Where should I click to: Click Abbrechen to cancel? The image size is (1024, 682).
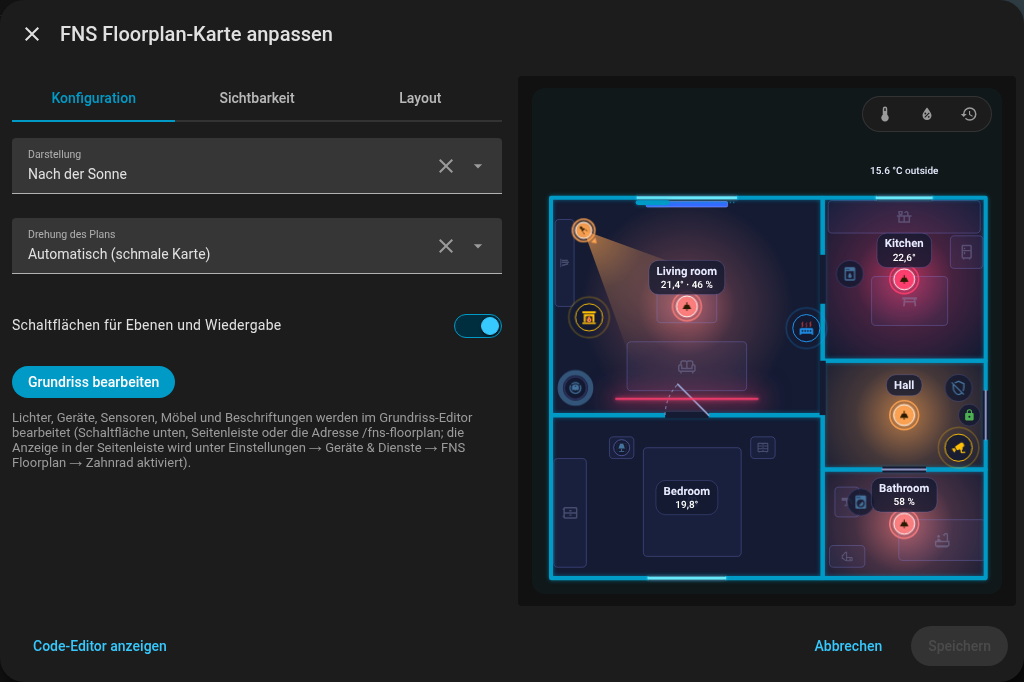click(x=848, y=646)
